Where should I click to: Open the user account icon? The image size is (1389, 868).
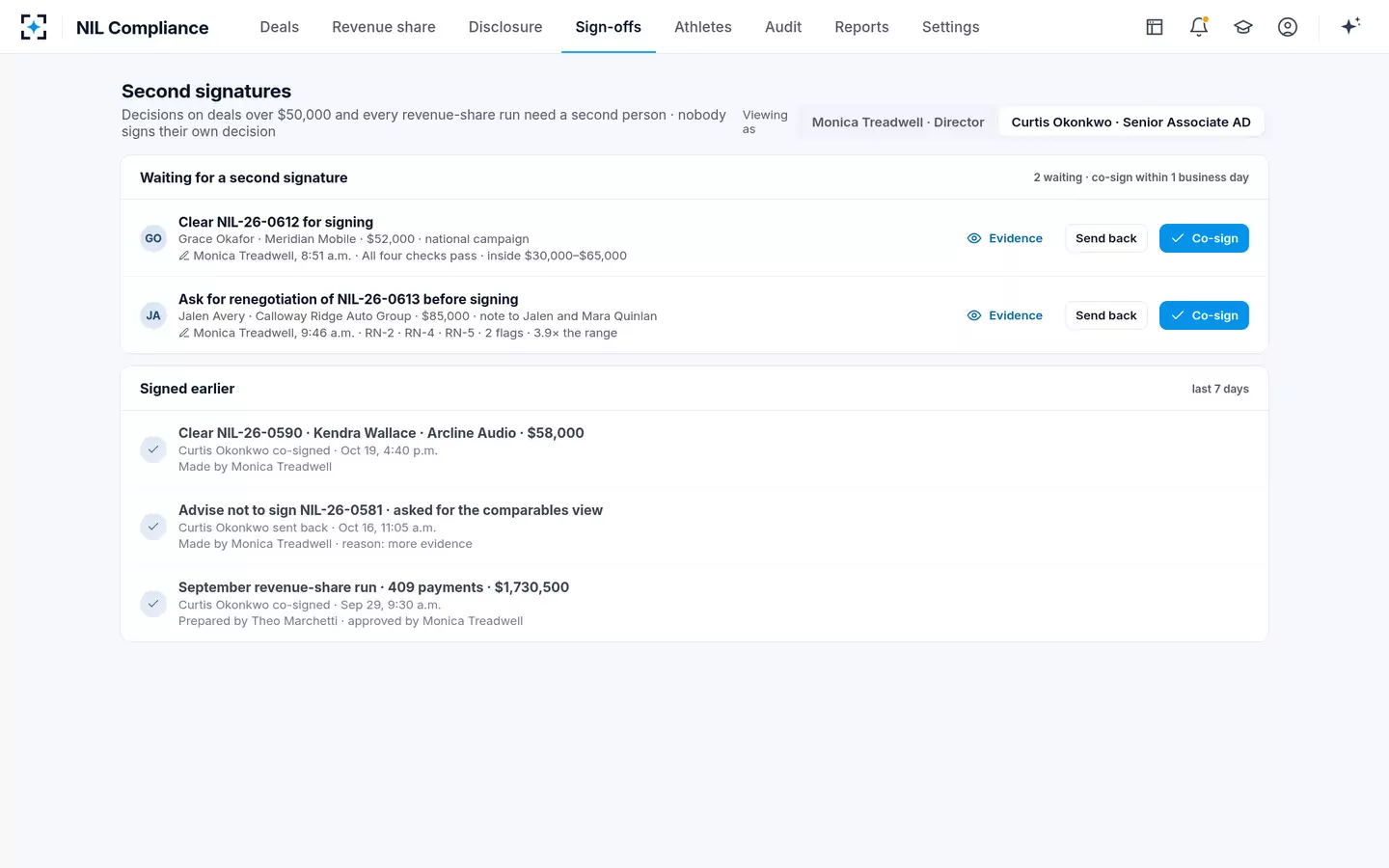click(x=1288, y=27)
